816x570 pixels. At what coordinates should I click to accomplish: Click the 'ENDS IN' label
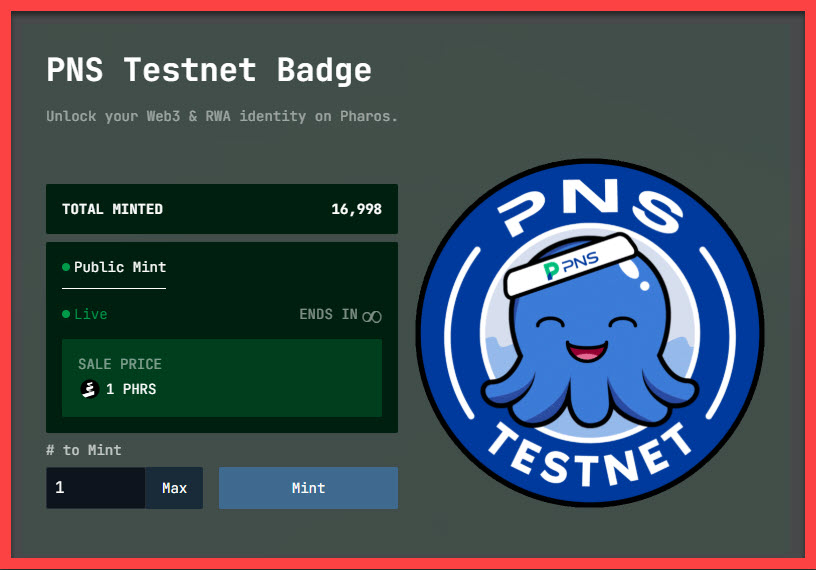(x=328, y=314)
